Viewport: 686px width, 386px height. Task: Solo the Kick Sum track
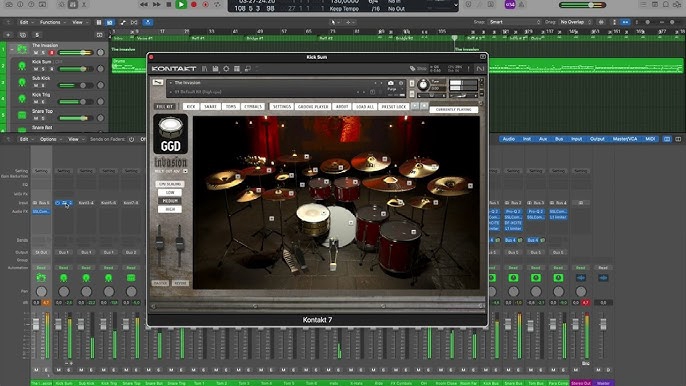(x=43, y=69)
